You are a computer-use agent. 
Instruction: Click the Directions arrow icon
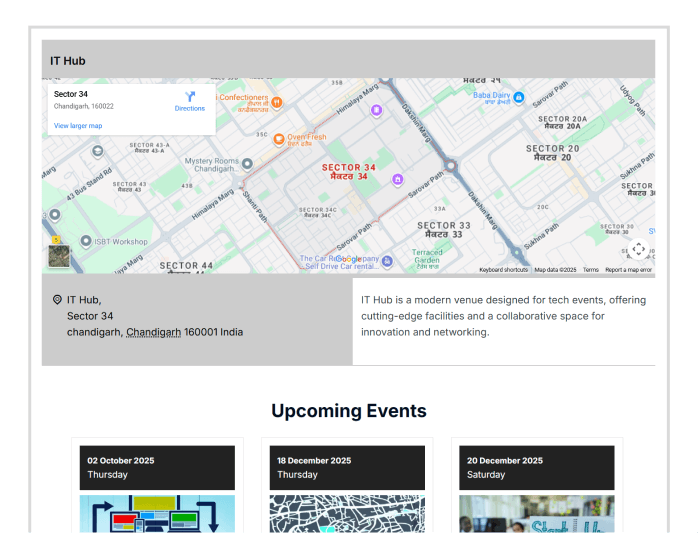190,97
